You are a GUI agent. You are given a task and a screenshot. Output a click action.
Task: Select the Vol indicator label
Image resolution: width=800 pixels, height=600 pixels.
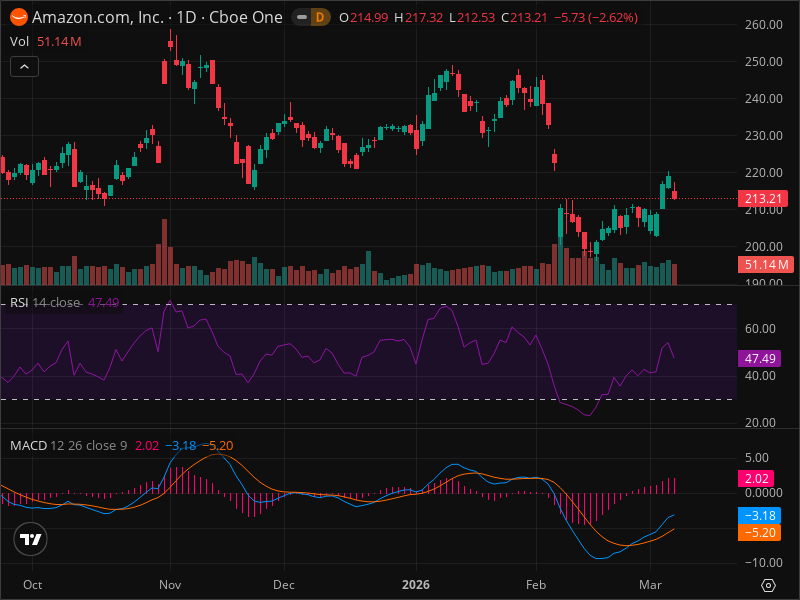coord(19,42)
